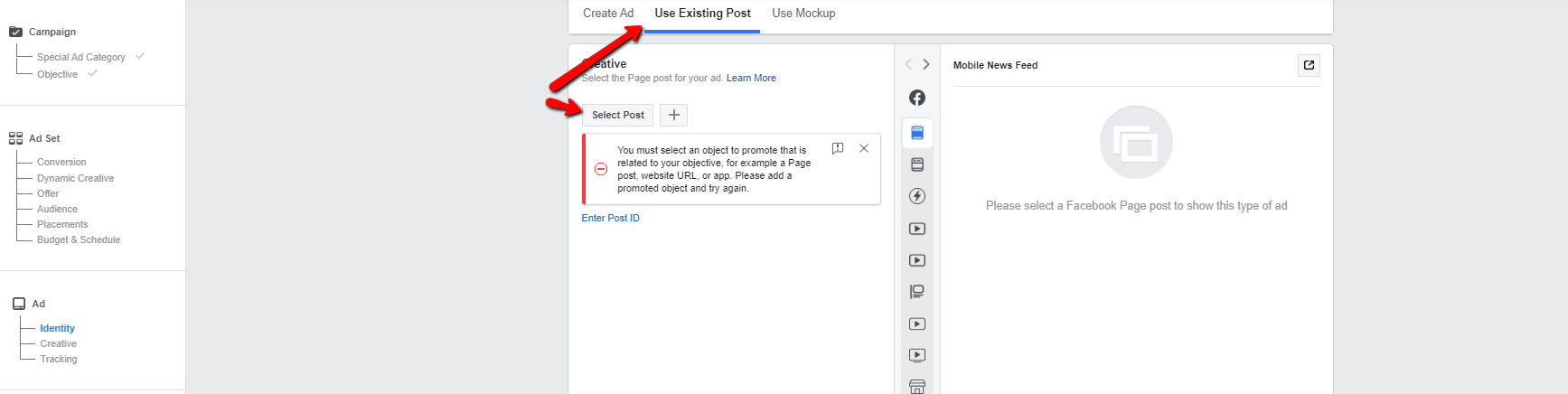This screenshot has height=394, width=1568.
Task: Go to Dynamic Creative in the Ad Set tree
Action: click(x=75, y=178)
